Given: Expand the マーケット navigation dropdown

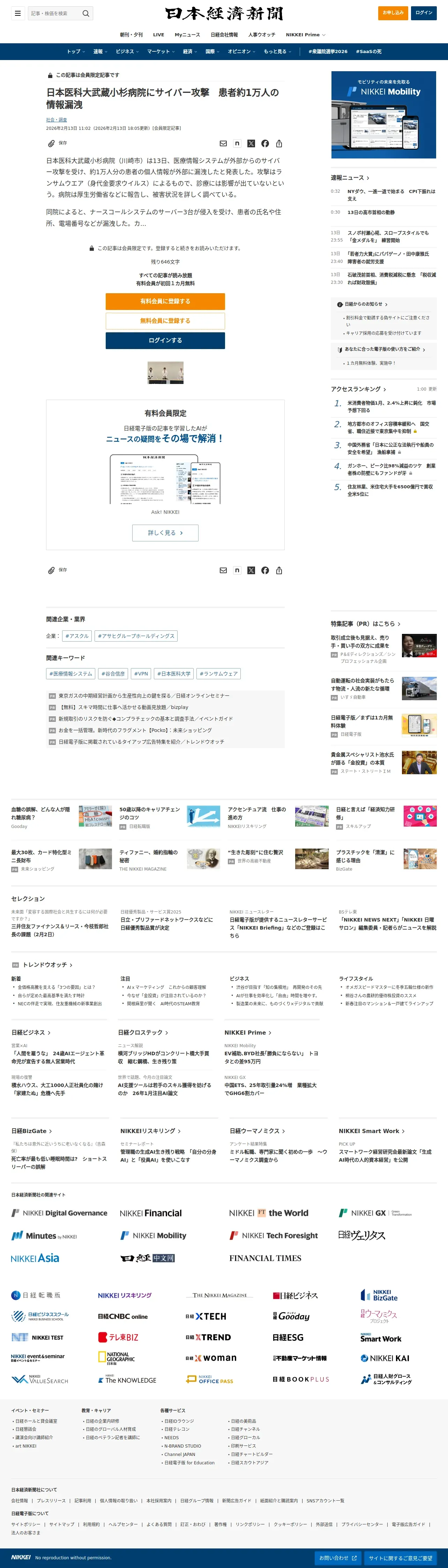Looking at the screenshot, I should tap(161, 52).
